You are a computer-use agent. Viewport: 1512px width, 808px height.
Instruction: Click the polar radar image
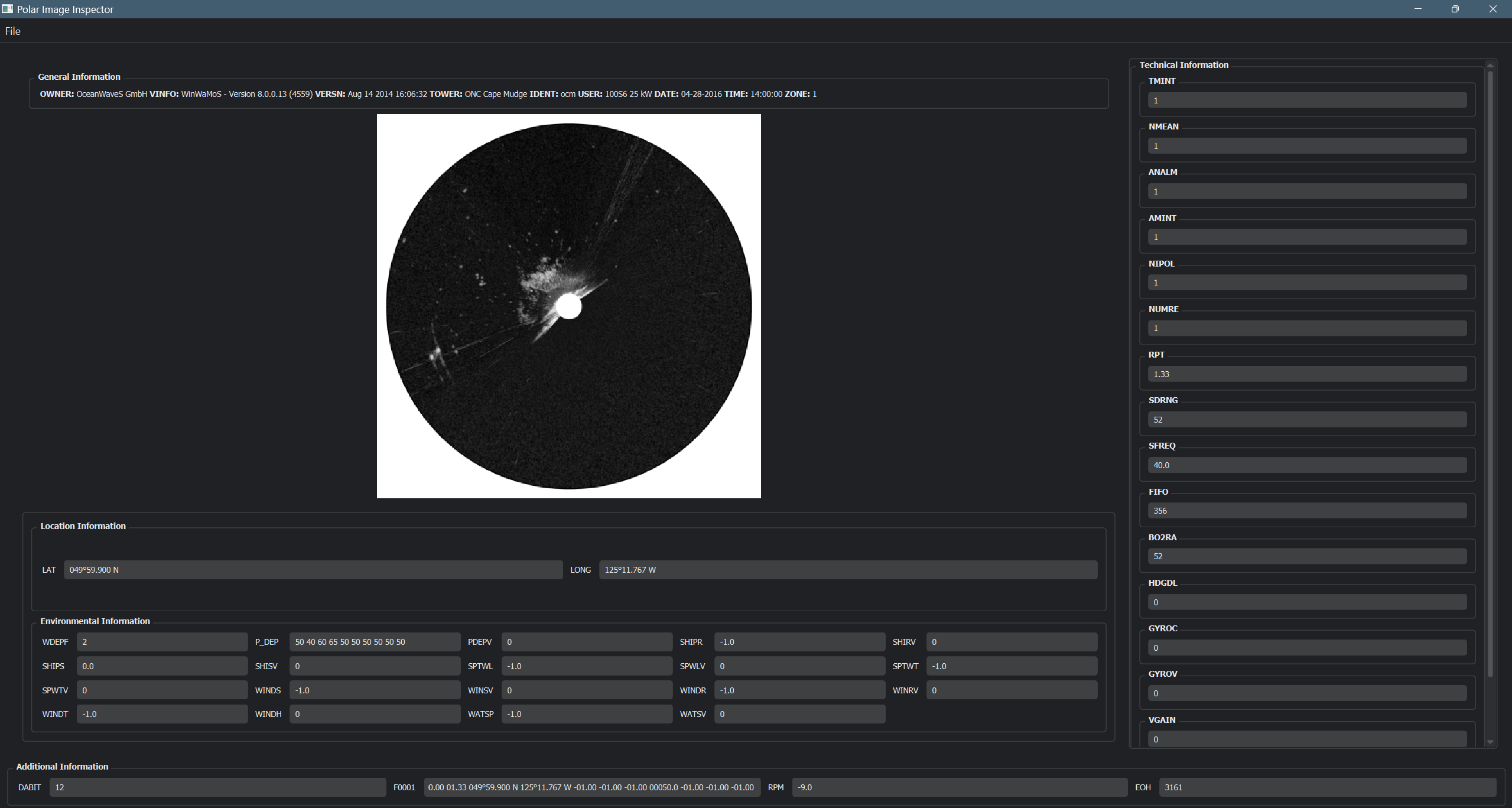pyautogui.click(x=568, y=306)
